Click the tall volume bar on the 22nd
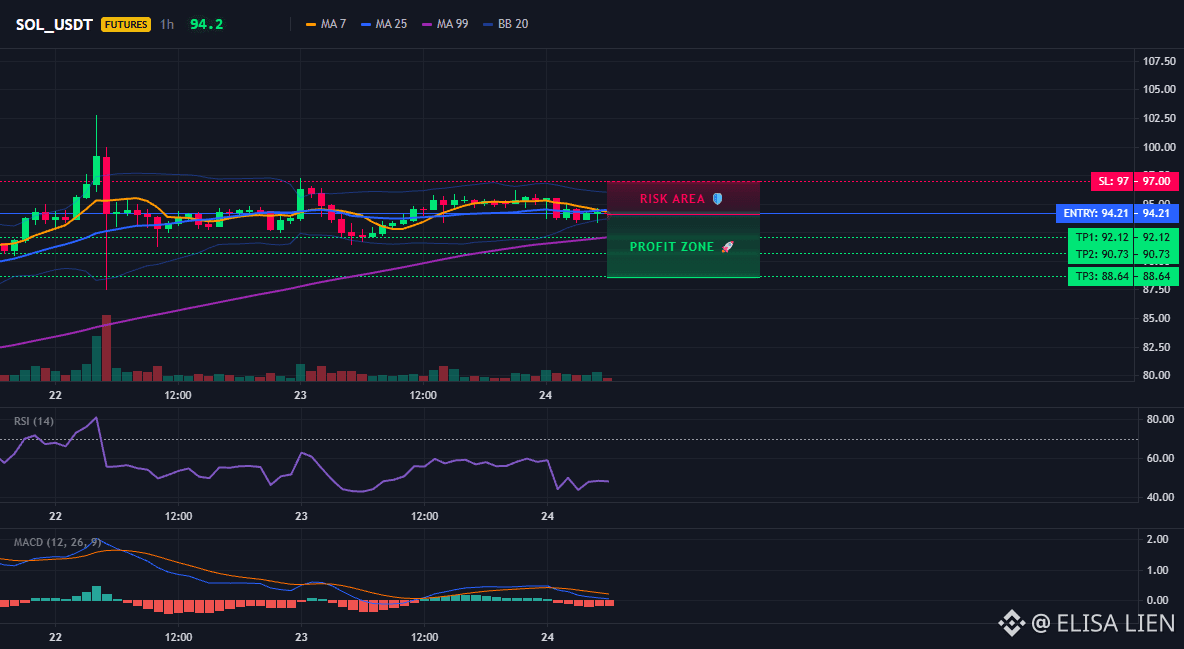Image resolution: width=1184 pixels, height=649 pixels. pos(106,348)
